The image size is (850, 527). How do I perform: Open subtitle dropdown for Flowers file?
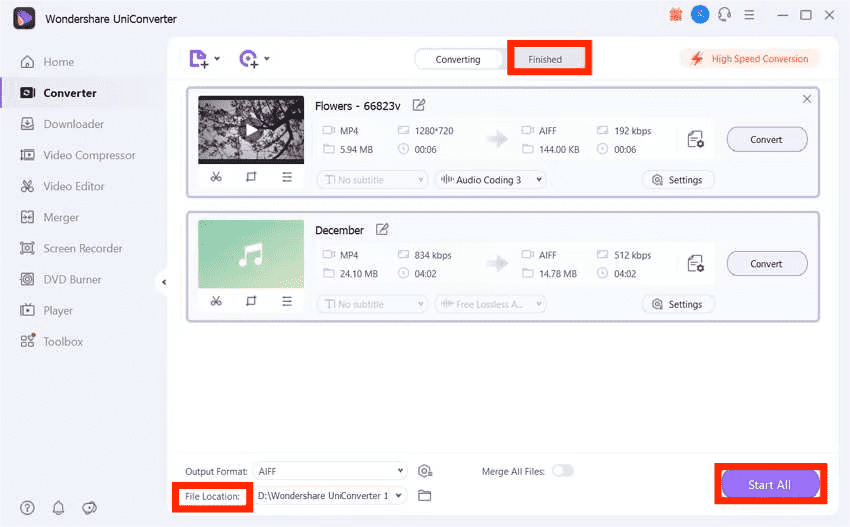click(372, 179)
